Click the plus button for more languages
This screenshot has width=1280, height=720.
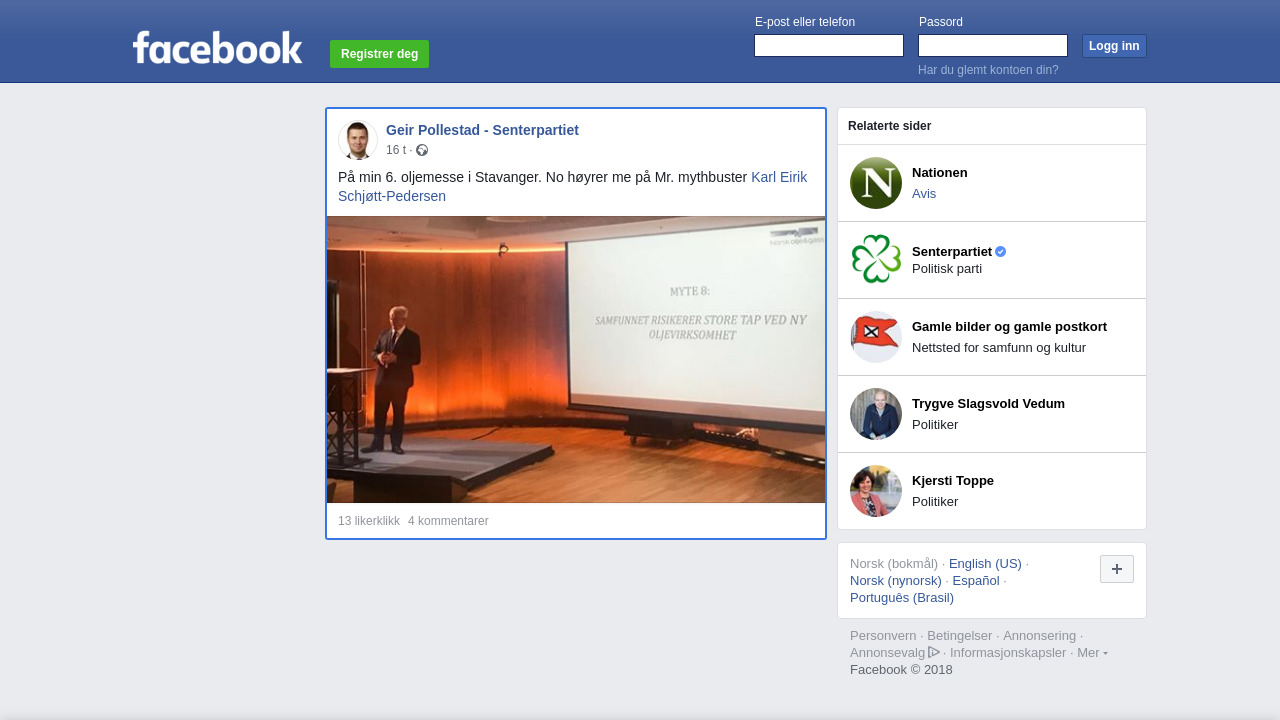tap(1117, 569)
